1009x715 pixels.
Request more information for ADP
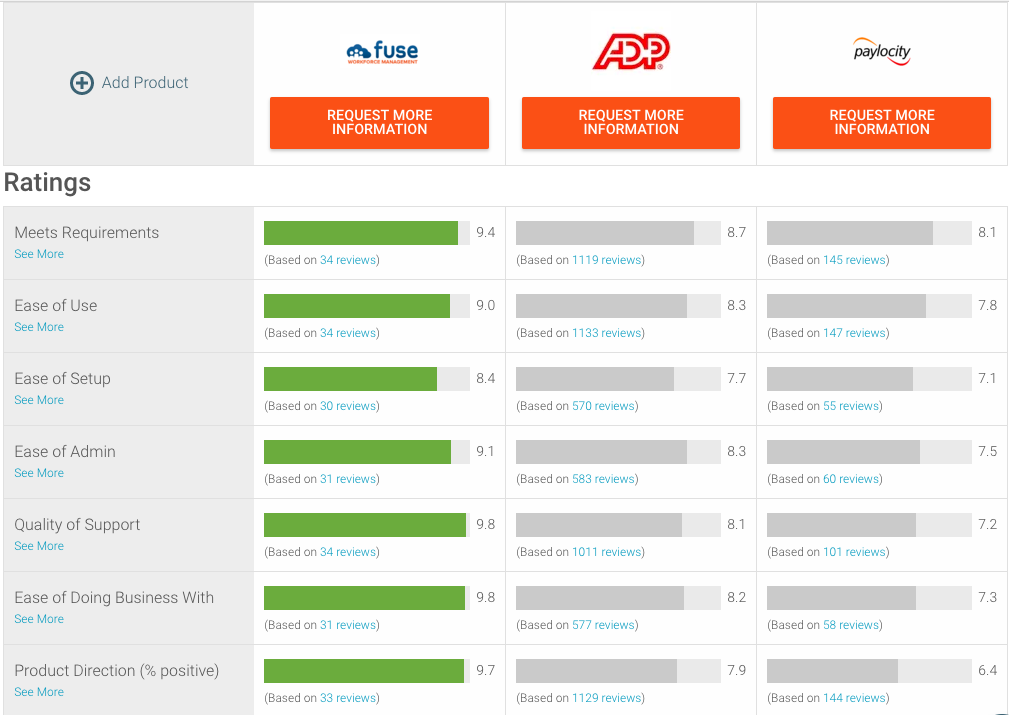[631, 123]
